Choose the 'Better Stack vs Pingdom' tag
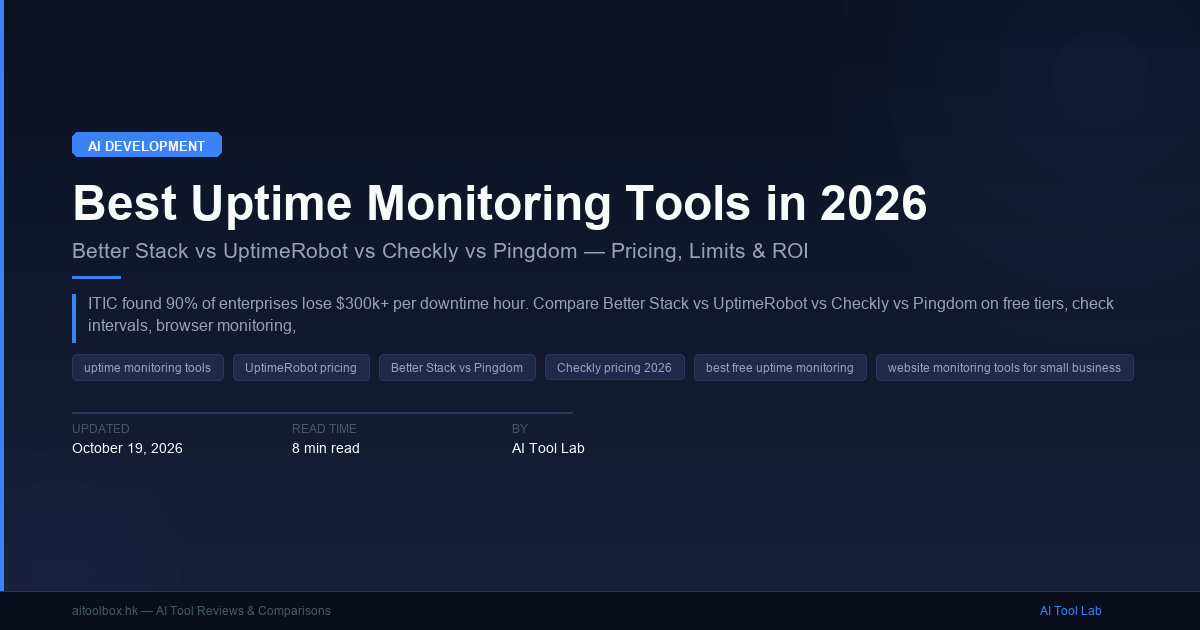Screen dimensions: 1200x630 (x=457, y=368)
